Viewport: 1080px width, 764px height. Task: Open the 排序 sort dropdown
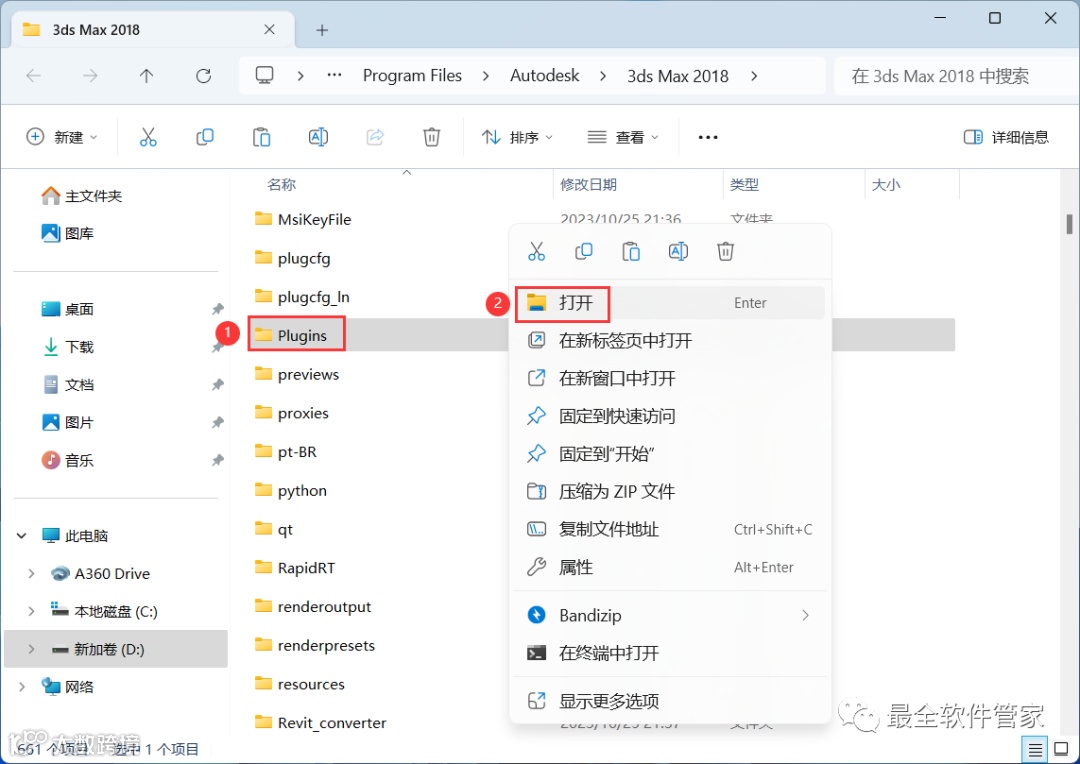point(517,137)
